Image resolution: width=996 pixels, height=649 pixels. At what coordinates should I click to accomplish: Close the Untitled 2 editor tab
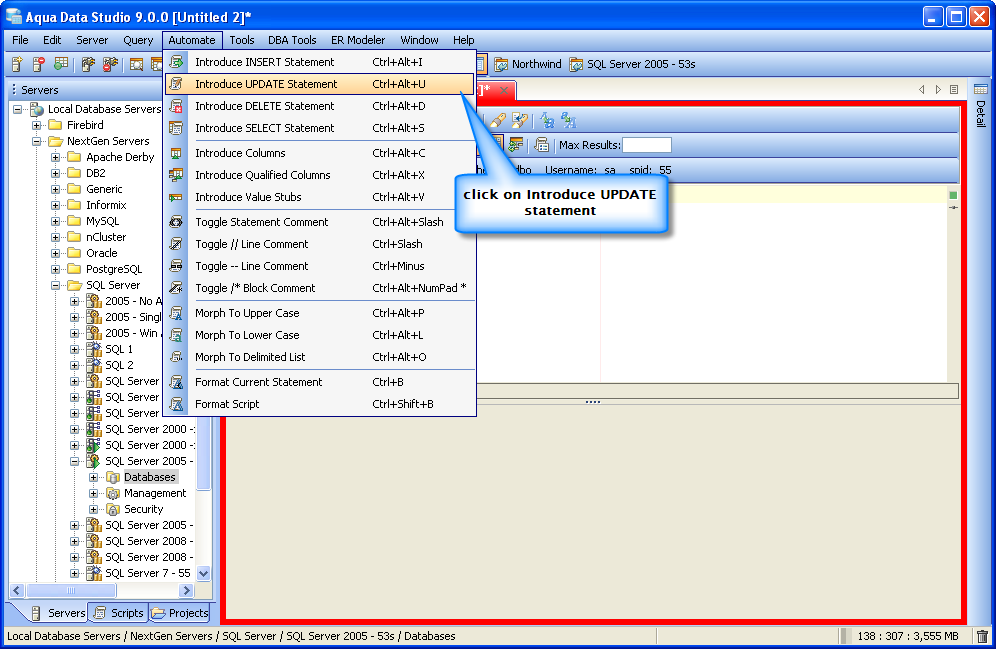tap(504, 90)
